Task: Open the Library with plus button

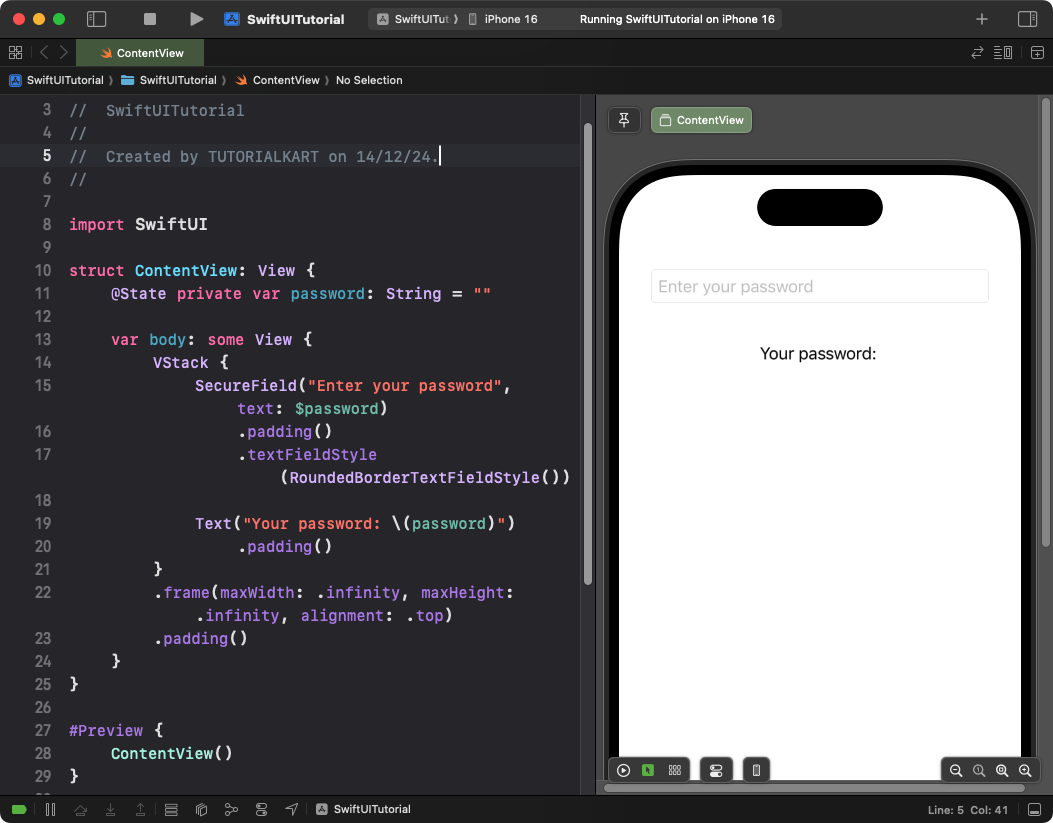Action: 982,19
